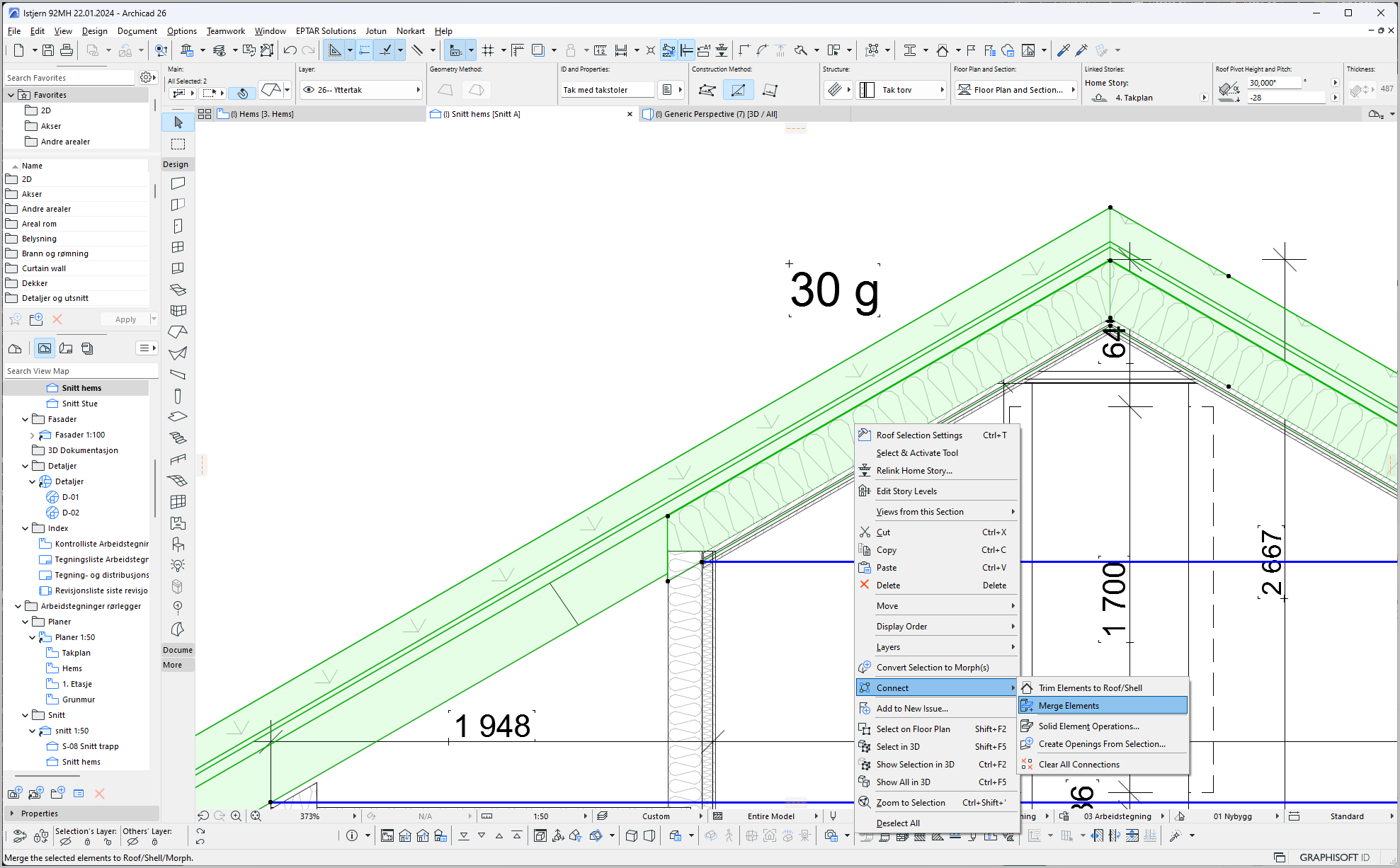Click the Wall tool icon
The width and height of the screenshot is (1400, 868).
(178, 183)
